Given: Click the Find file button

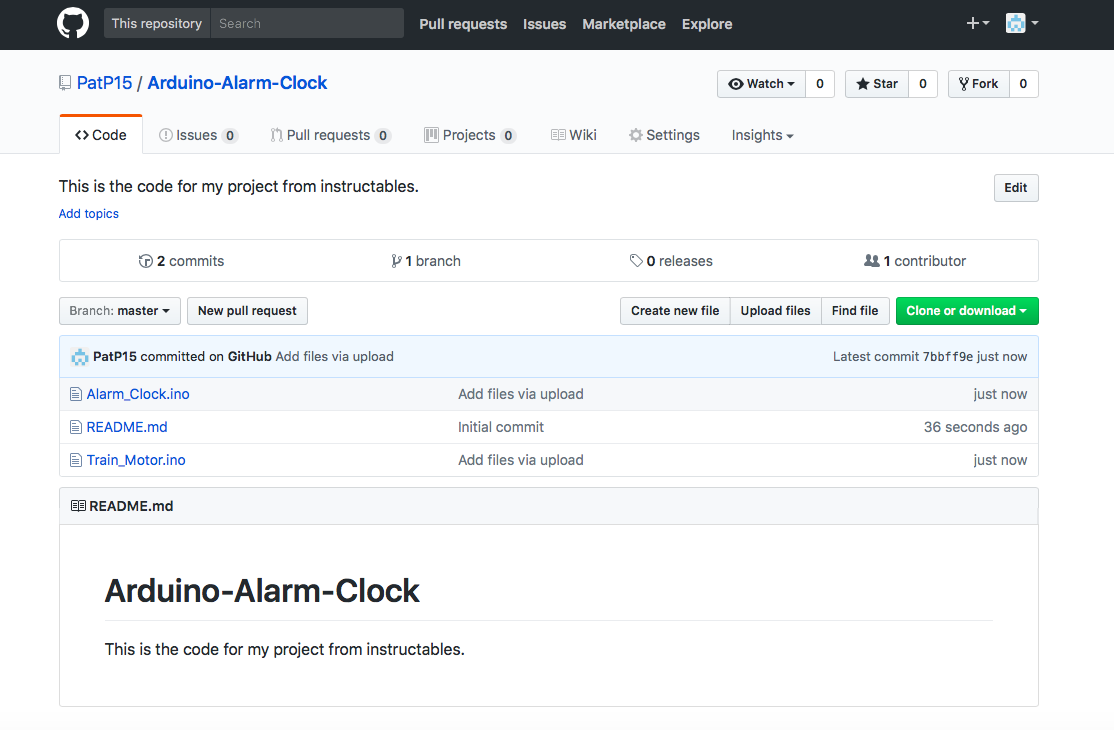Looking at the screenshot, I should pos(855,311).
